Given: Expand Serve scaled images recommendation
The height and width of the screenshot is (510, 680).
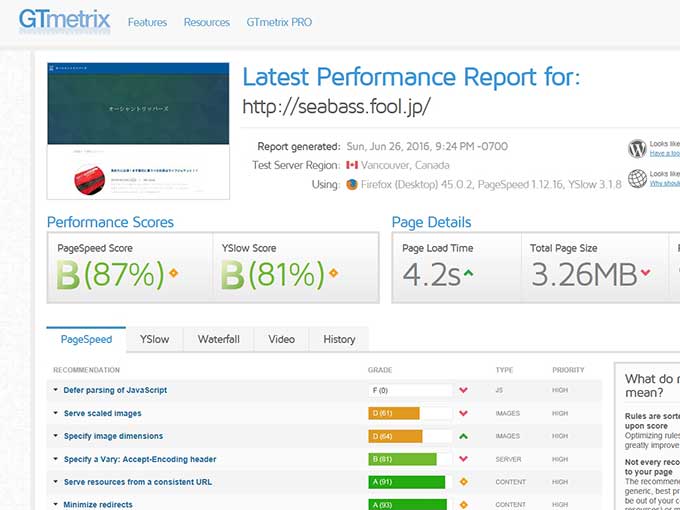Looking at the screenshot, I should click(102, 413).
